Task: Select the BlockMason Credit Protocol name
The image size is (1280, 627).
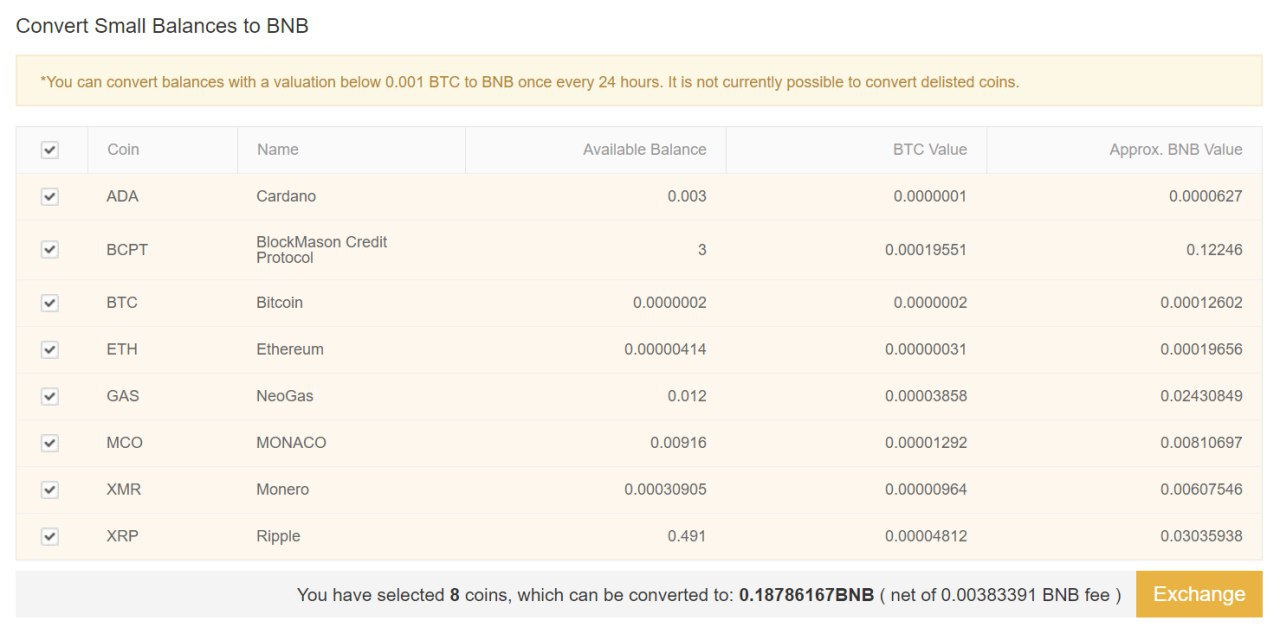Action: [321, 250]
